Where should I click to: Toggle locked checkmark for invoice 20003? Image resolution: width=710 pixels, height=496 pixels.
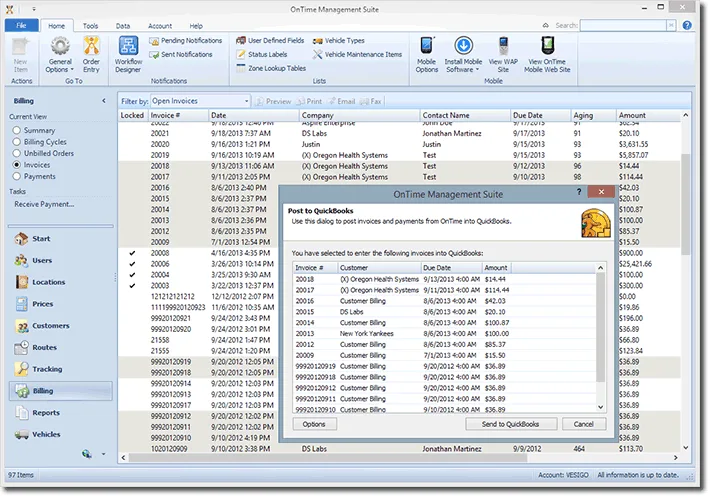point(132,286)
